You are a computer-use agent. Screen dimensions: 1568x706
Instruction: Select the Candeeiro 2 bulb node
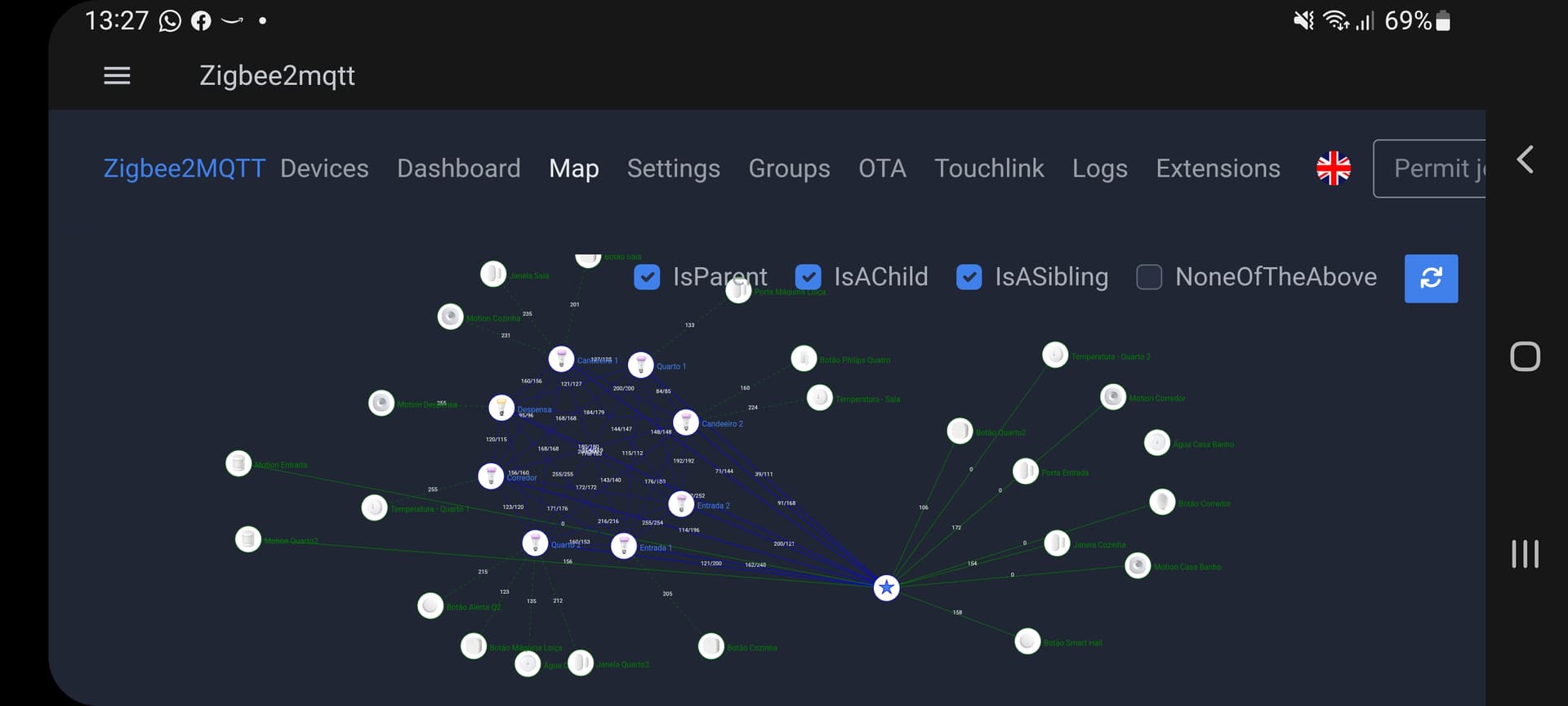(x=686, y=422)
